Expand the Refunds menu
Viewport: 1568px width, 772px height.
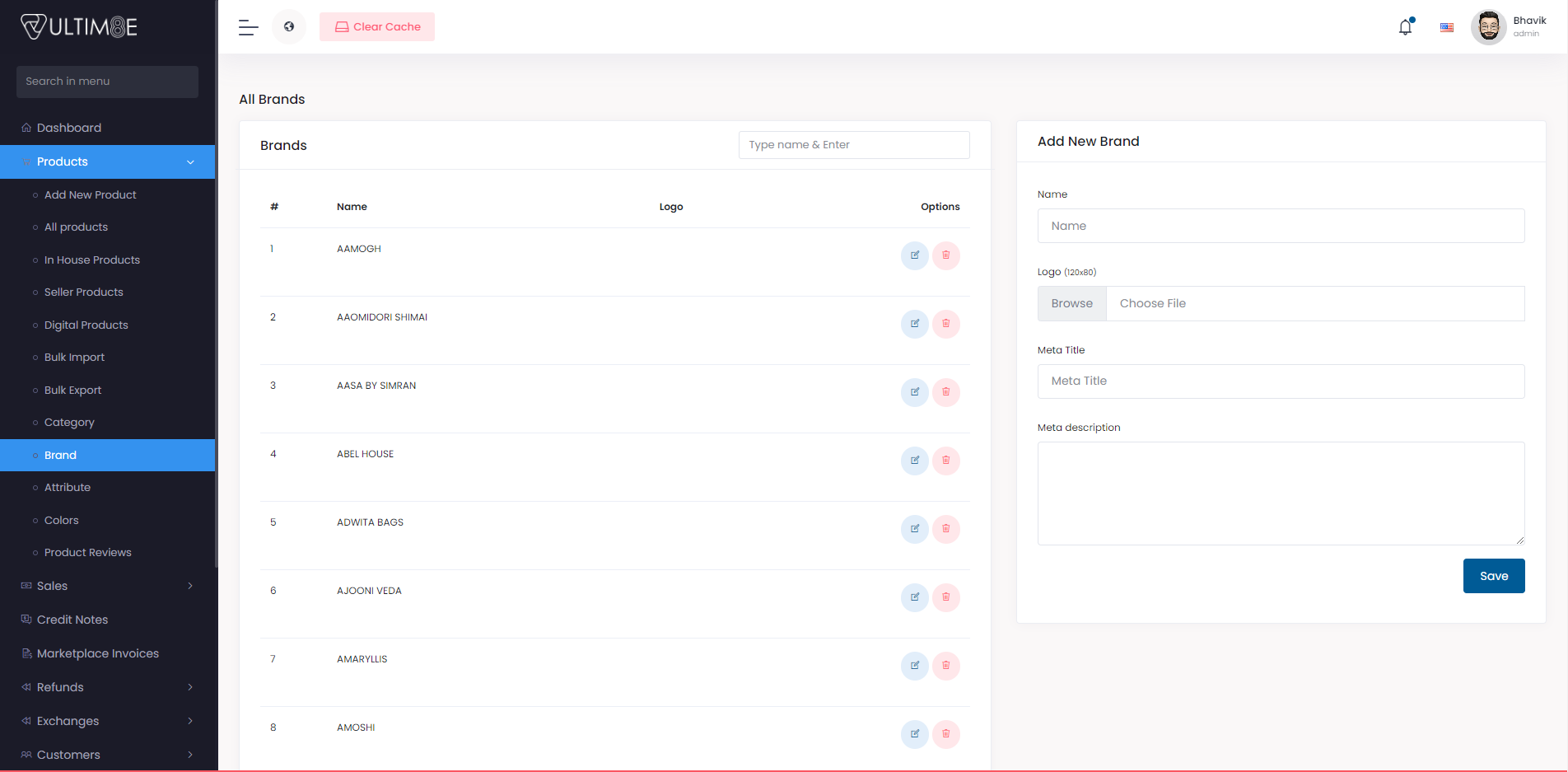tap(107, 687)
